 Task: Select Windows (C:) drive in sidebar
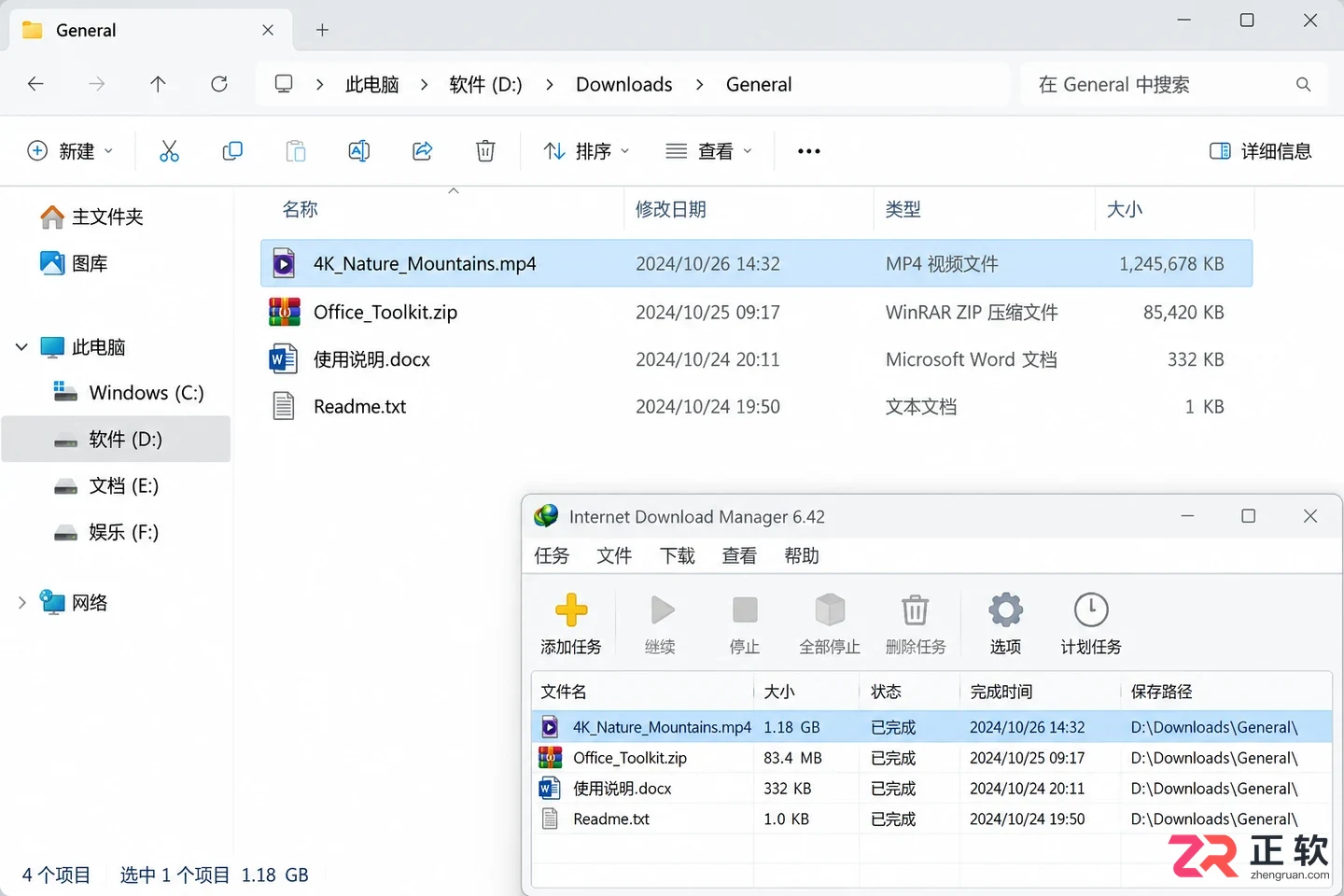[x=130, y=393]
